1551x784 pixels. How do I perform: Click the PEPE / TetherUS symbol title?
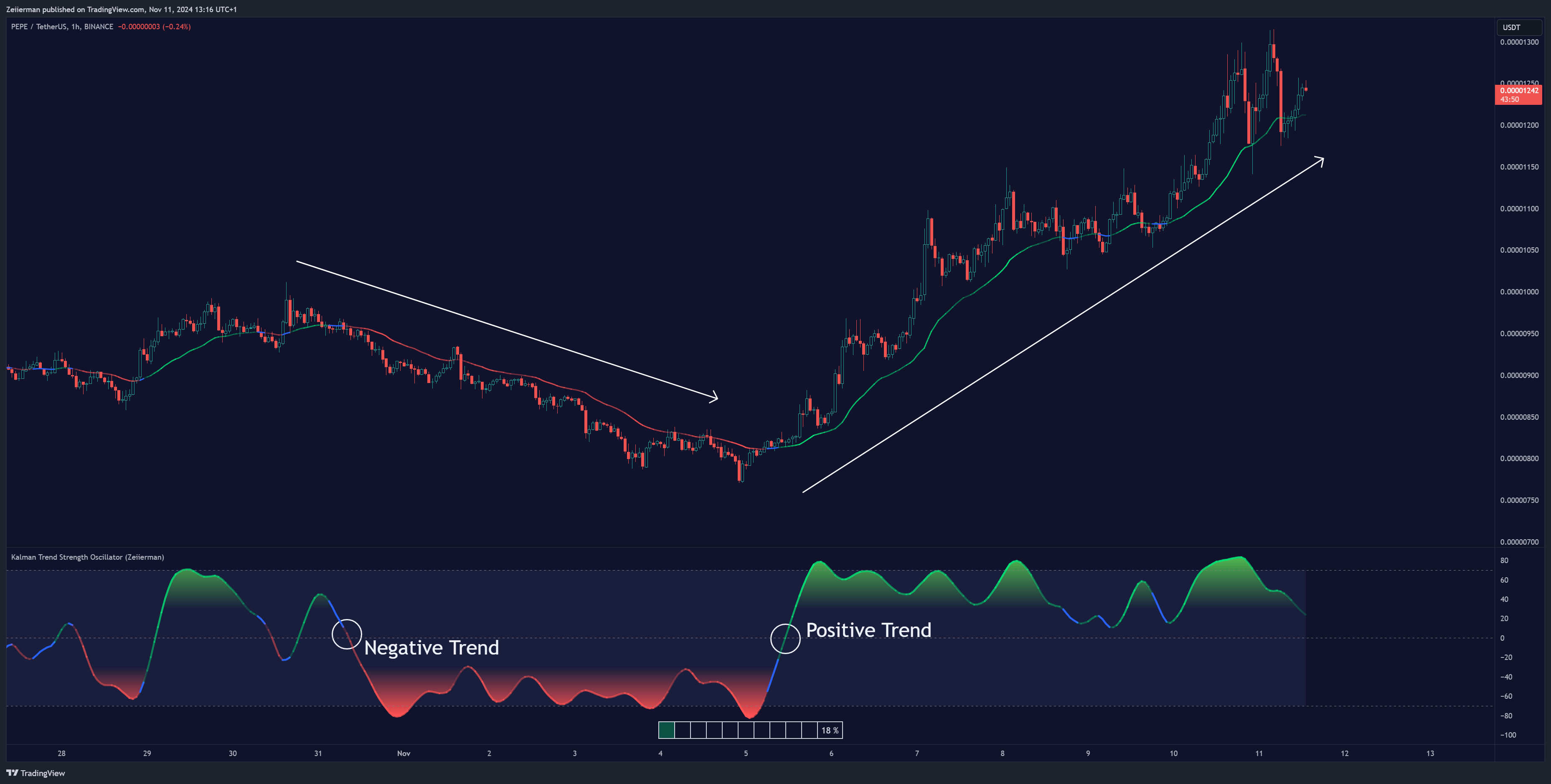62,26
